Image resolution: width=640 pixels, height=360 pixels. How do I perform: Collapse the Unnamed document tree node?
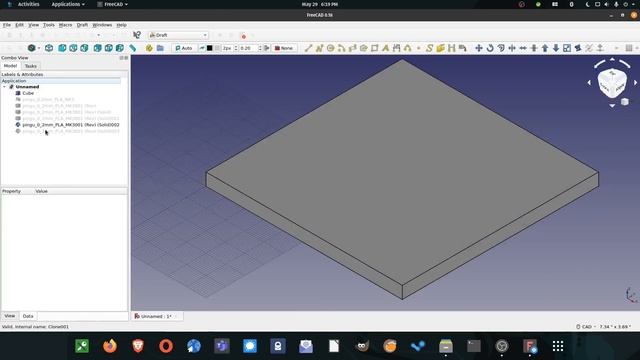tap(4, 87)
